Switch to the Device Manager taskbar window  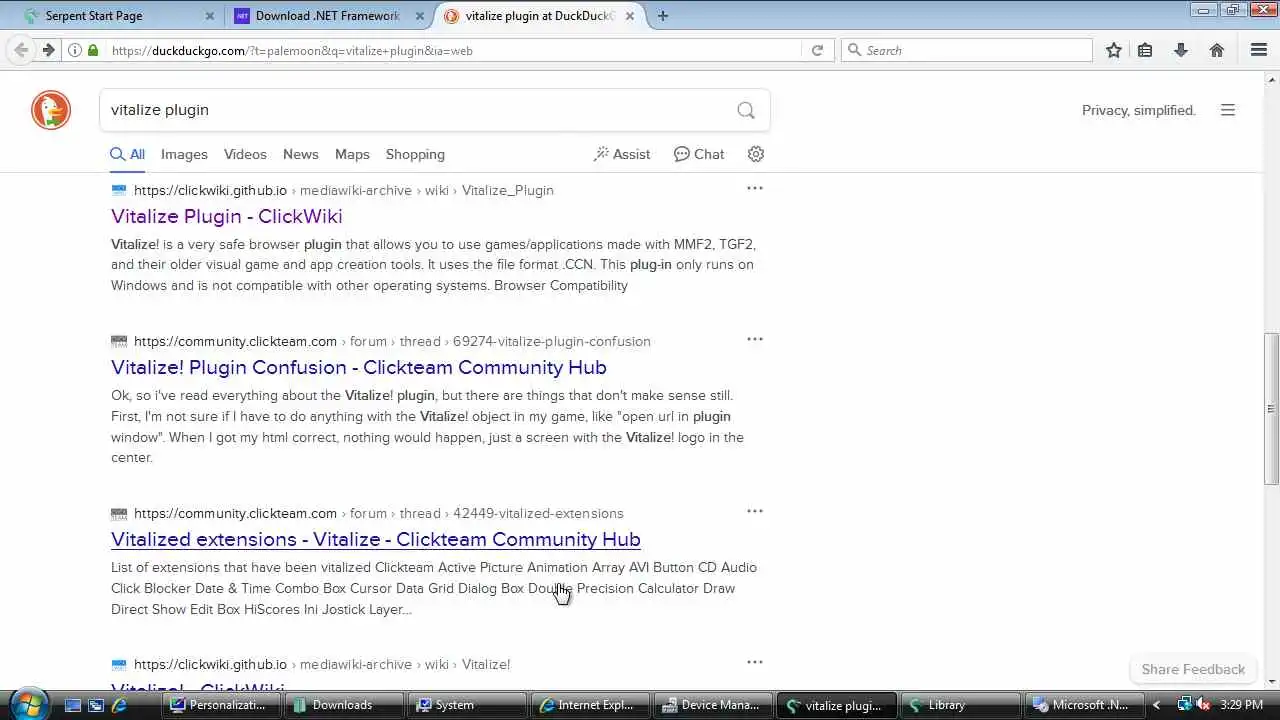[x=713, y=705]
